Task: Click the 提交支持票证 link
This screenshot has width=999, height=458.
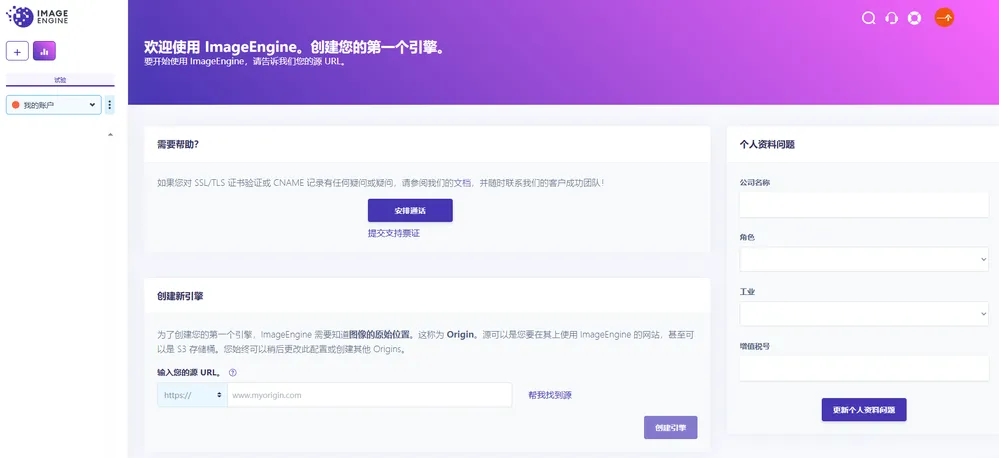Action: point(393,233)
